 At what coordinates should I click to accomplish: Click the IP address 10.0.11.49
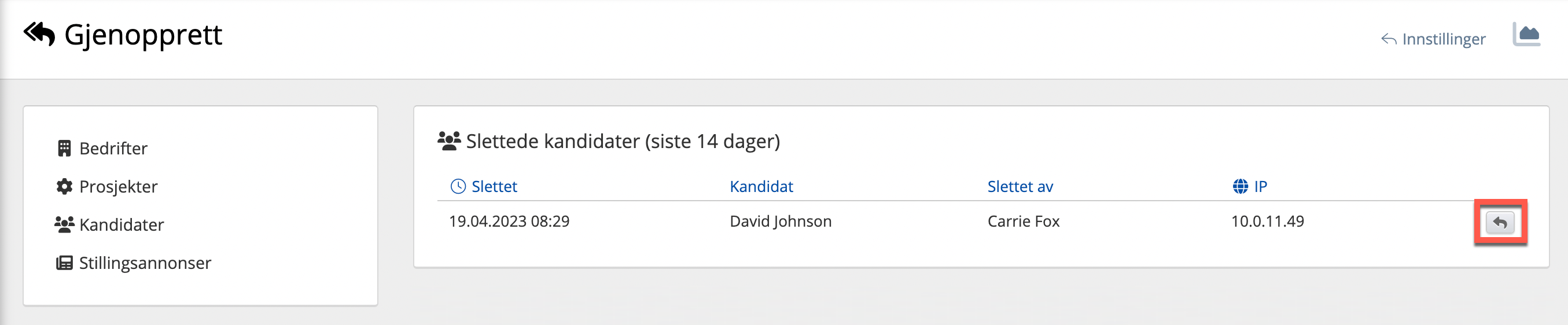[1267, 221]
